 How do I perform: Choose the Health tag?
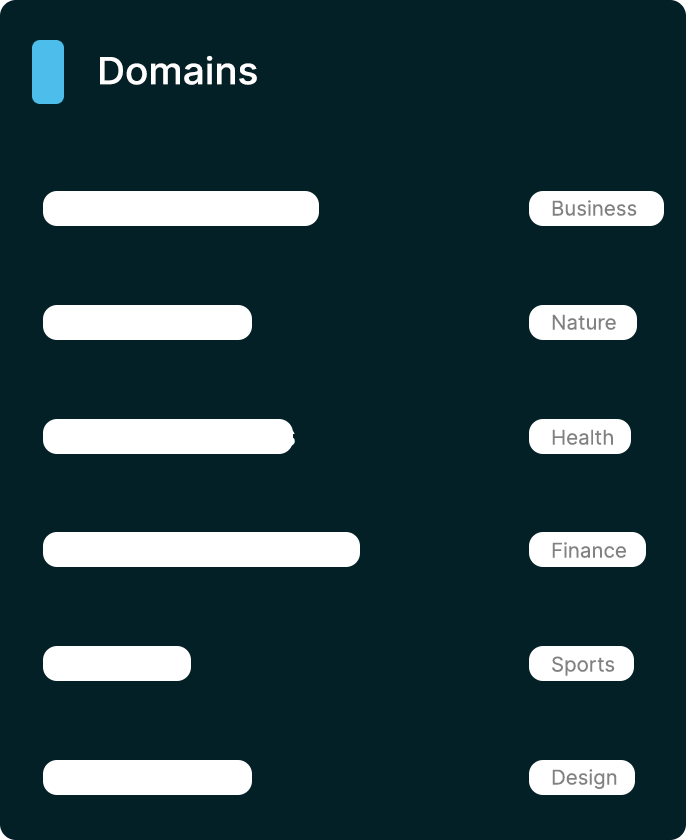point(579,437)
